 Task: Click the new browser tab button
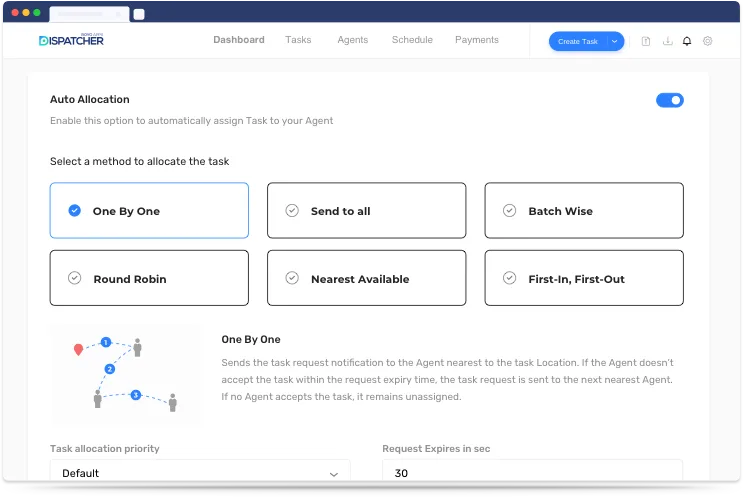tap(139, 14)
